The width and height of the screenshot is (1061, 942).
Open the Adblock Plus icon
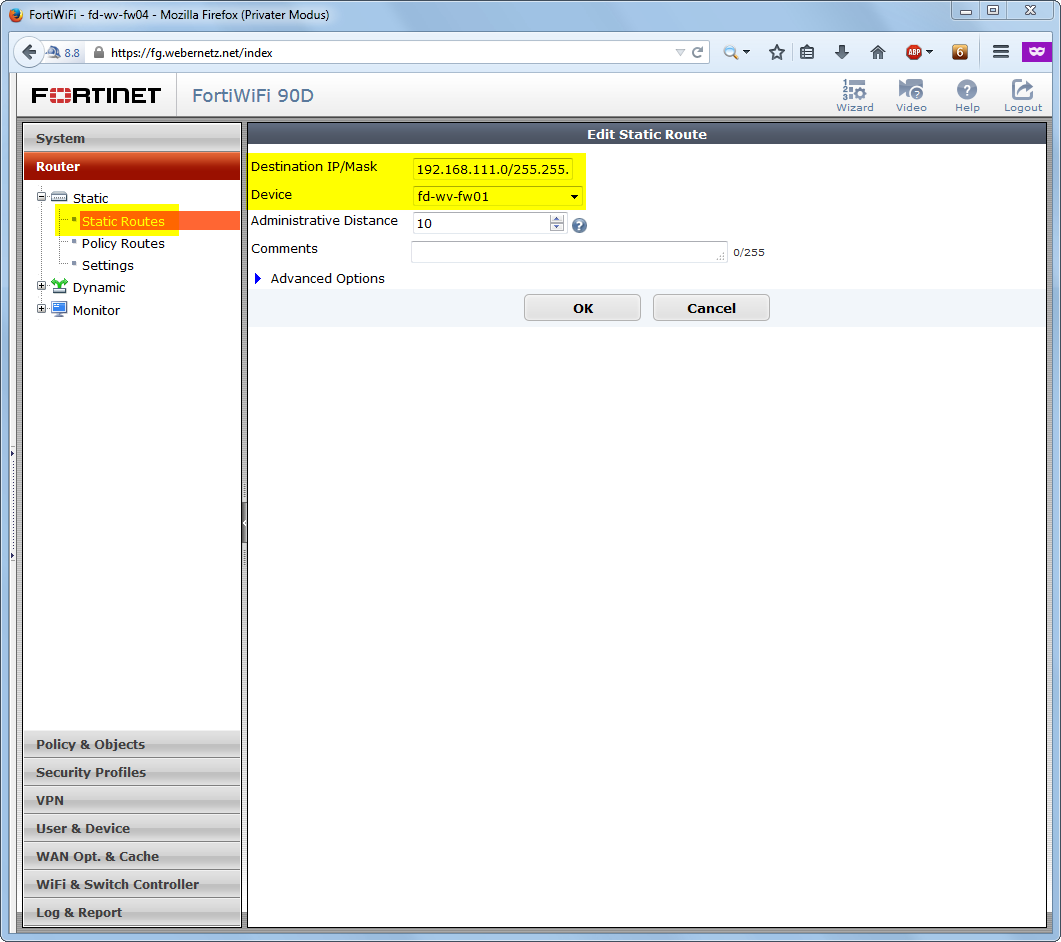pyautogui.click(x=913, y=52)
